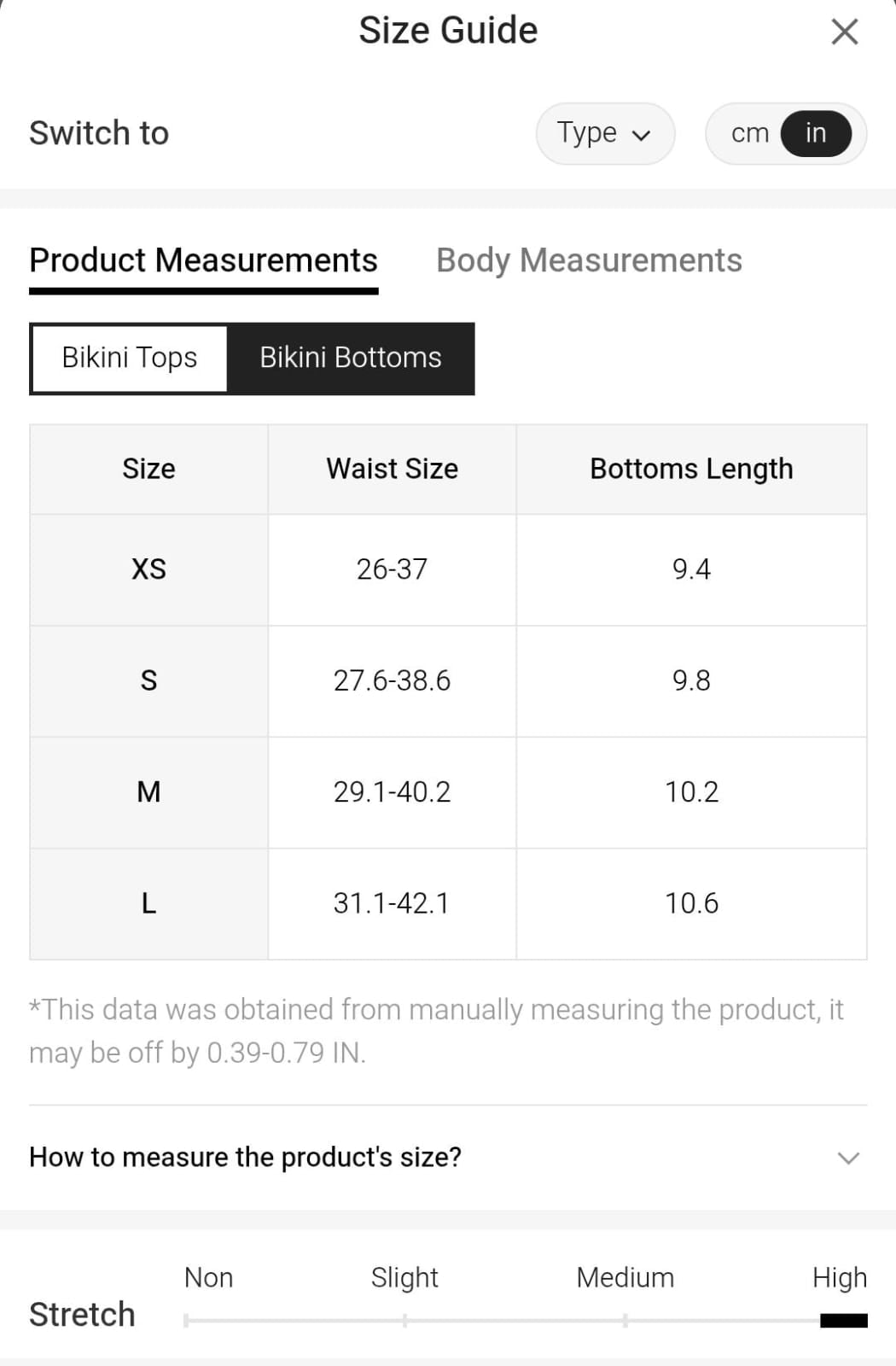Select the L size waist value

click(x=392, y=903)
